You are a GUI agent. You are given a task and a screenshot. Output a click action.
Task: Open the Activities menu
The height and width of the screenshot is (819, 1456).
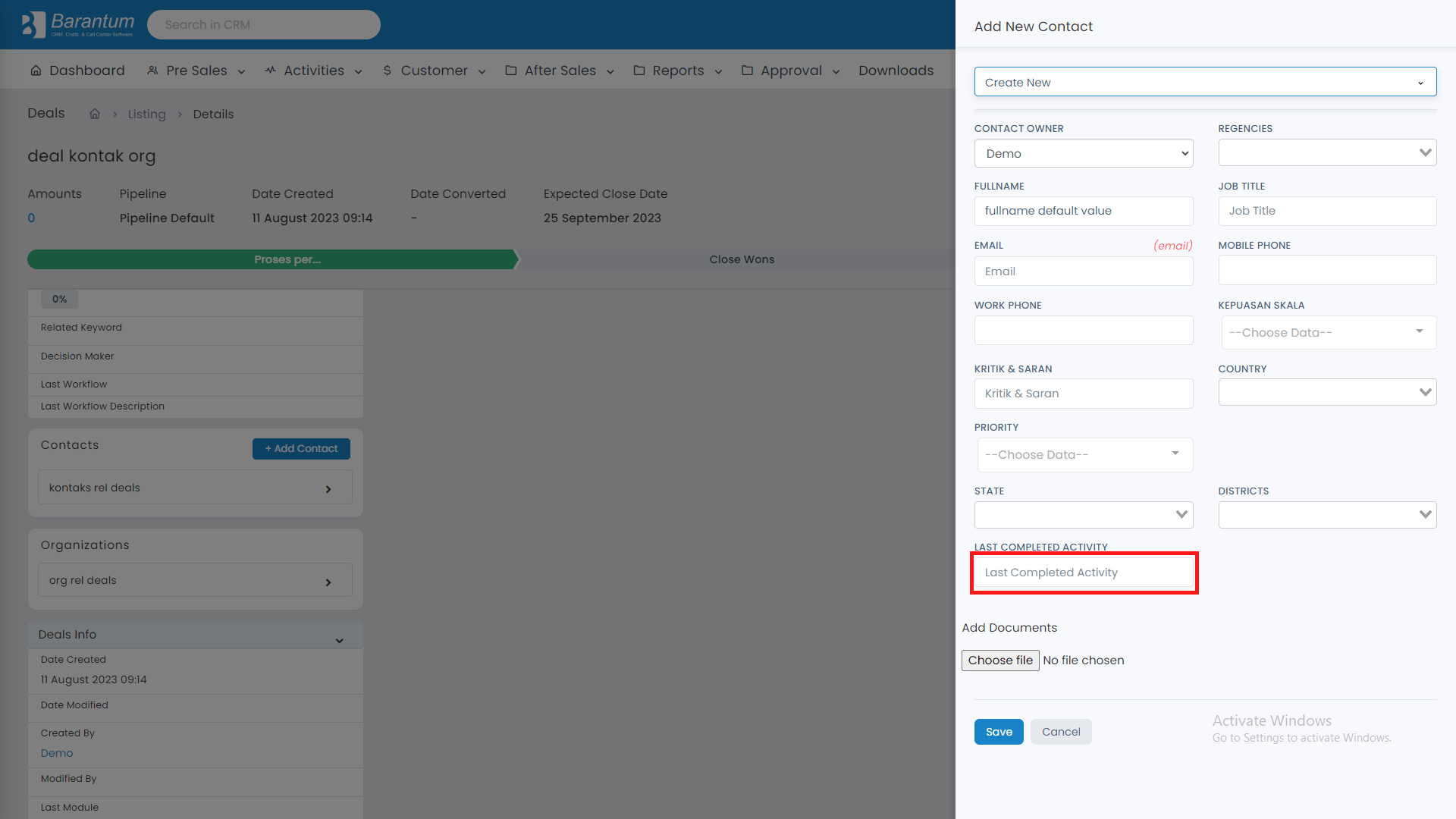[314, 71]
